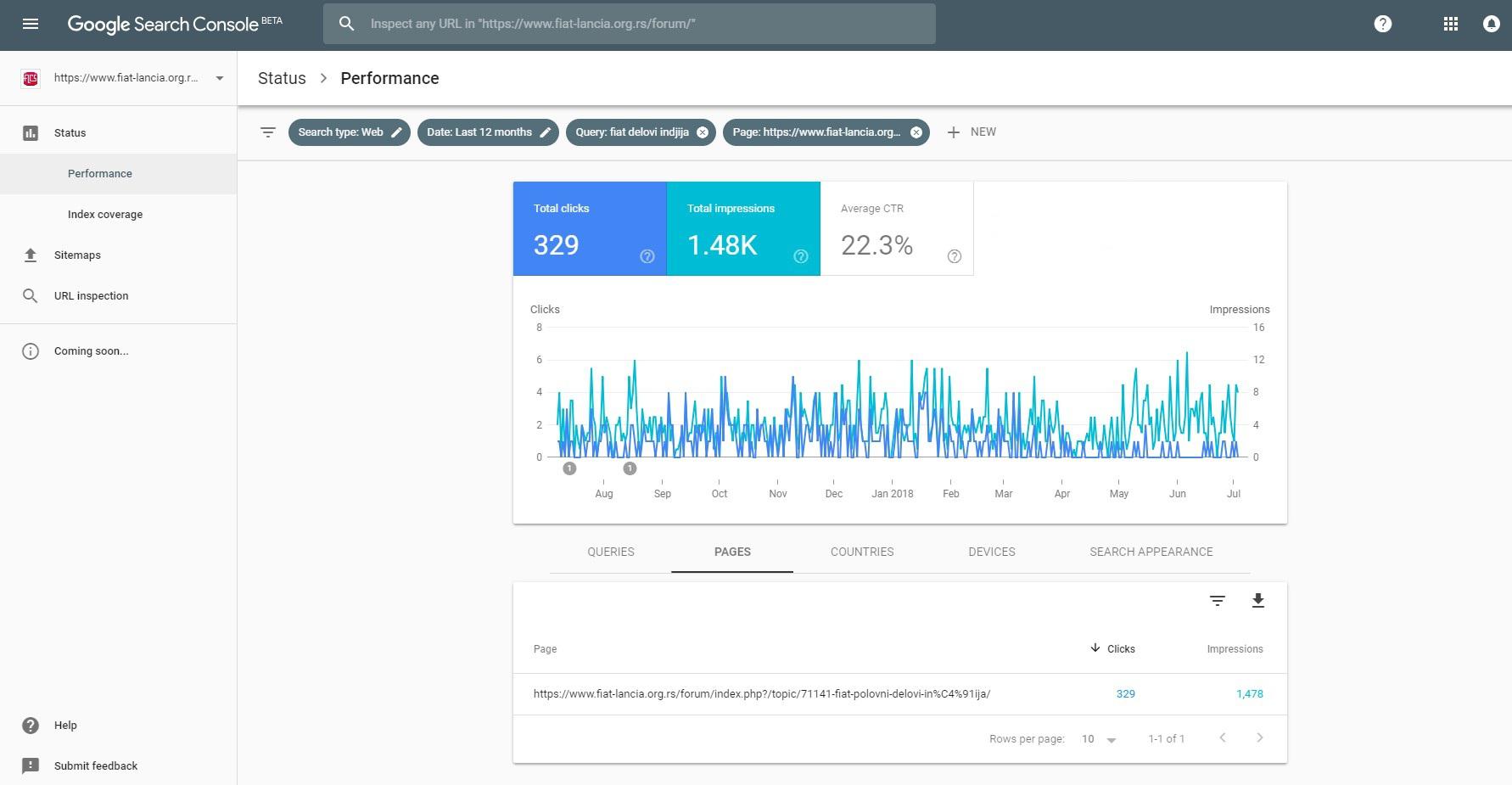
Task: Click the search magnifier icon in URL bar
Action: (x=346, y=24)
